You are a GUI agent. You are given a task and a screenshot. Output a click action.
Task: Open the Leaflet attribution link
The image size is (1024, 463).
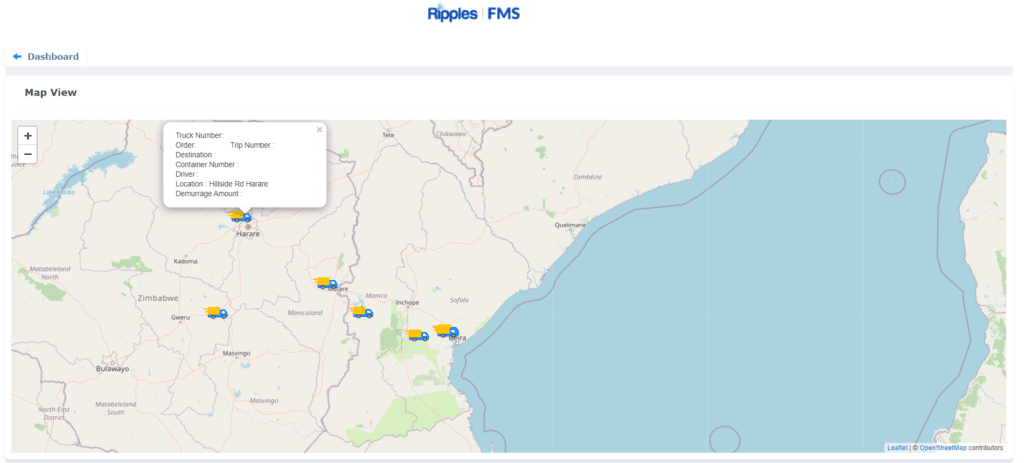(x=897, y=448)
